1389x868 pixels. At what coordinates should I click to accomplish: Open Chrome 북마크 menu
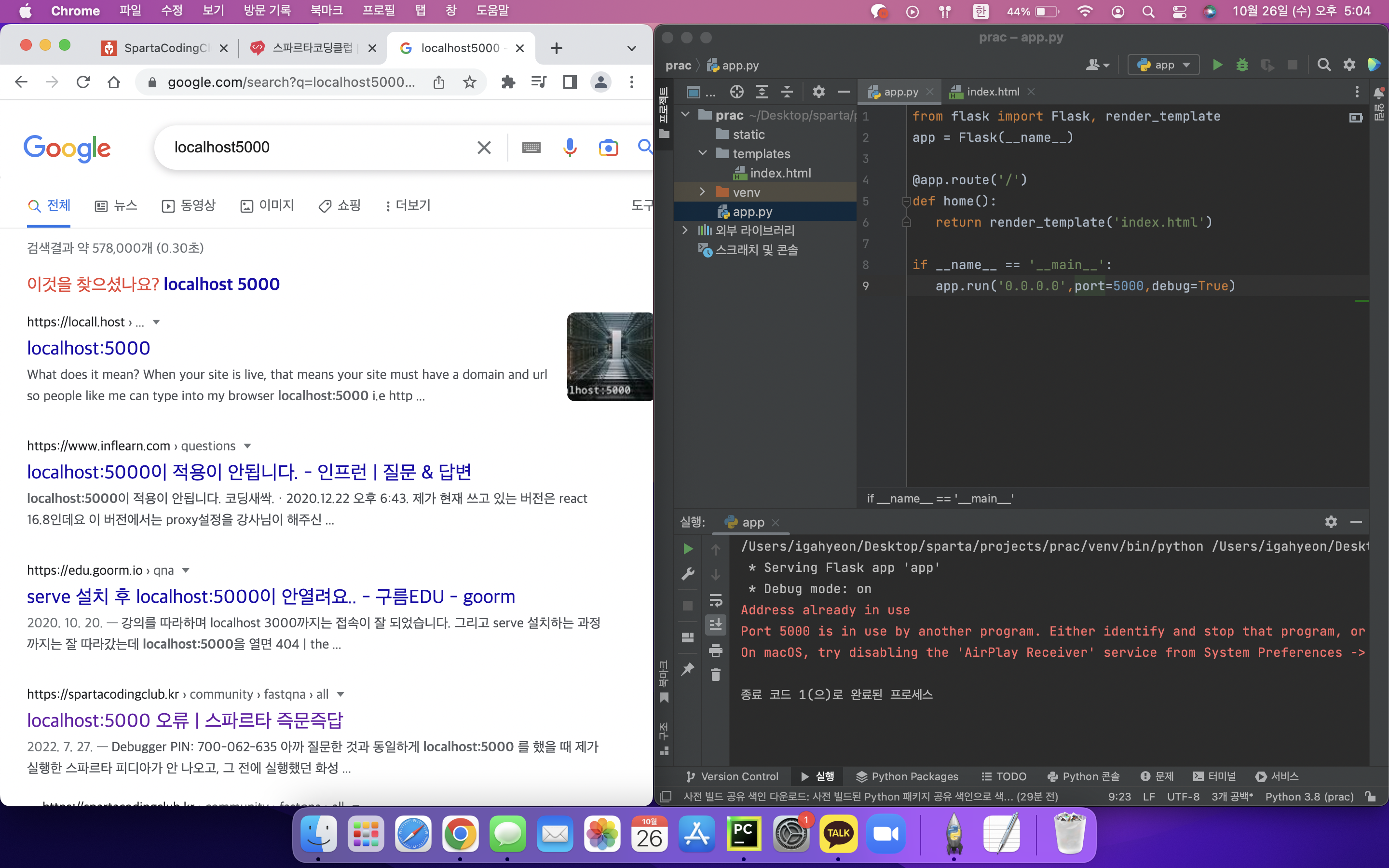[x=326, y=11]
